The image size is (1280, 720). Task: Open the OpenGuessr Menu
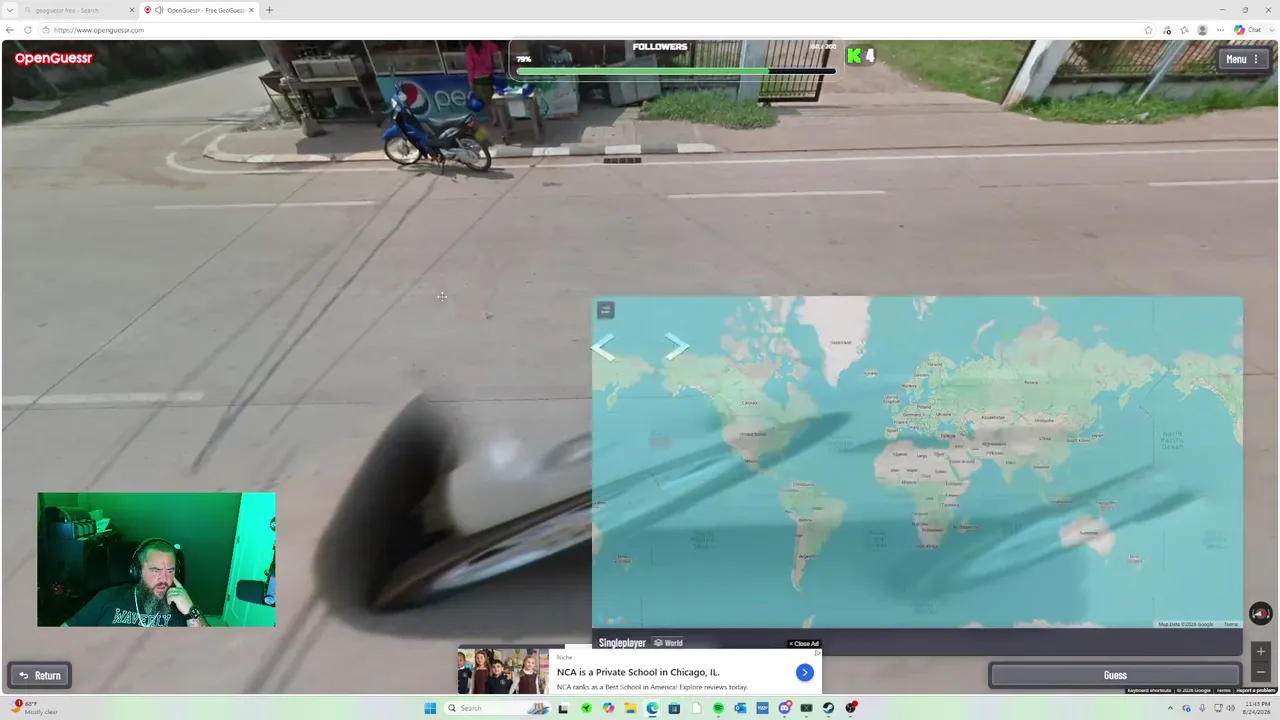click(1244, 59)
